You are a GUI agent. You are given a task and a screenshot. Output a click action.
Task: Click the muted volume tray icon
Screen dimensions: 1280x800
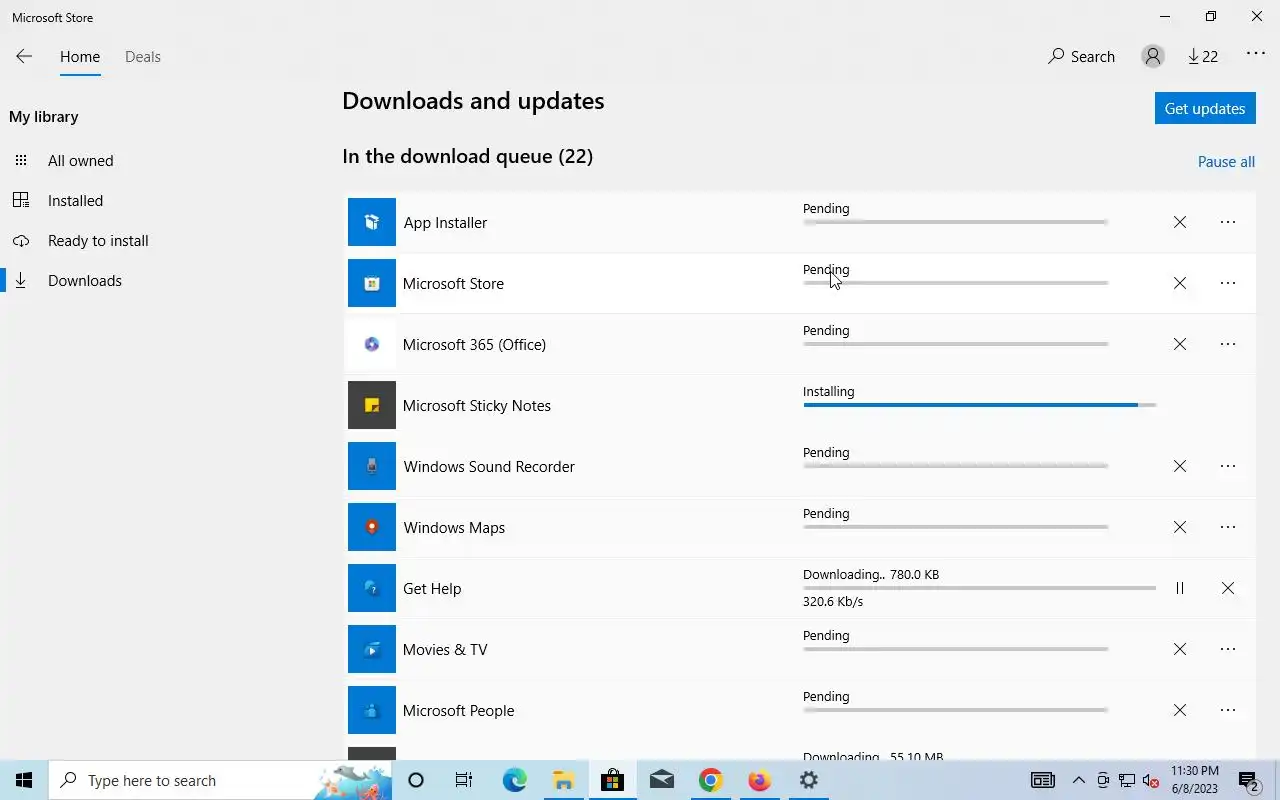tap(1151, 781)
